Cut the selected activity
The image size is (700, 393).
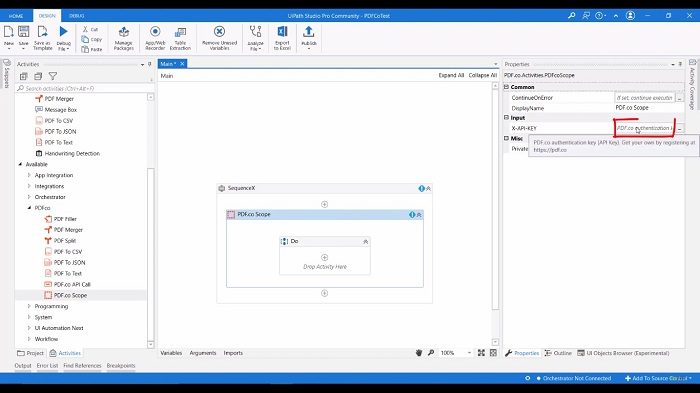pos(91,29)
